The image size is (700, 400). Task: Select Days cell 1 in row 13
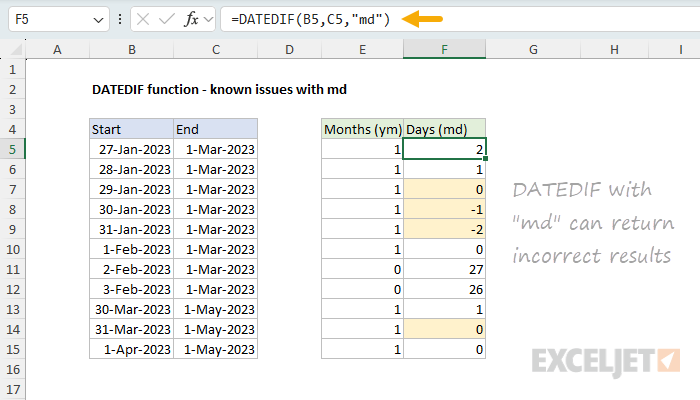point(444,309)
